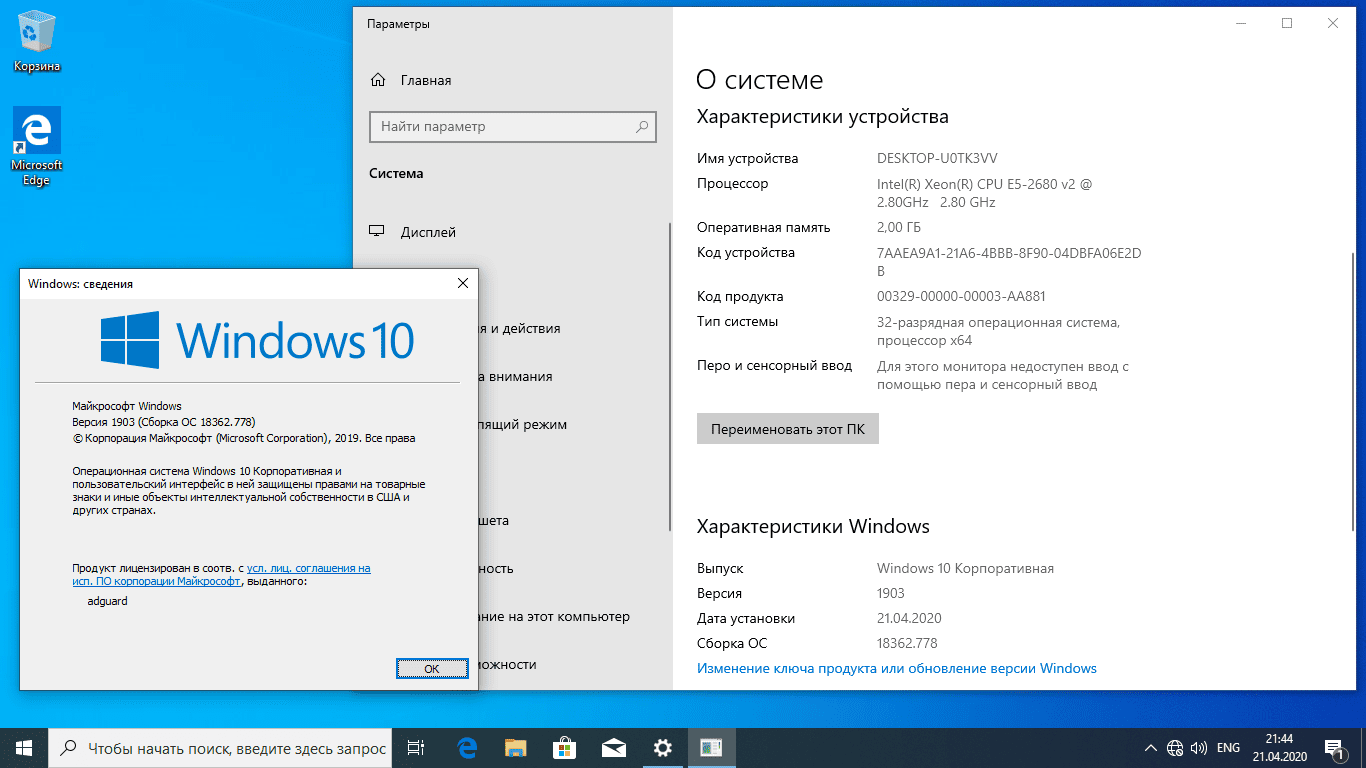Select device name DESKTOP-U0TK3VV text

937,158
